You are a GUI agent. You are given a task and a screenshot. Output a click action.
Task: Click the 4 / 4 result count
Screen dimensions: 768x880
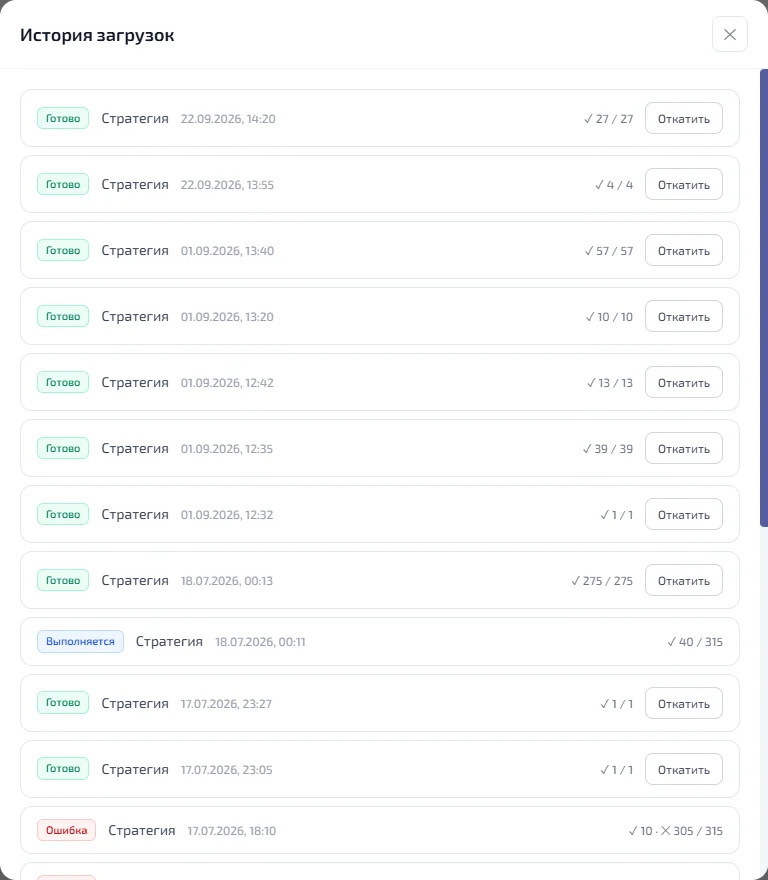tap(614, 185)
